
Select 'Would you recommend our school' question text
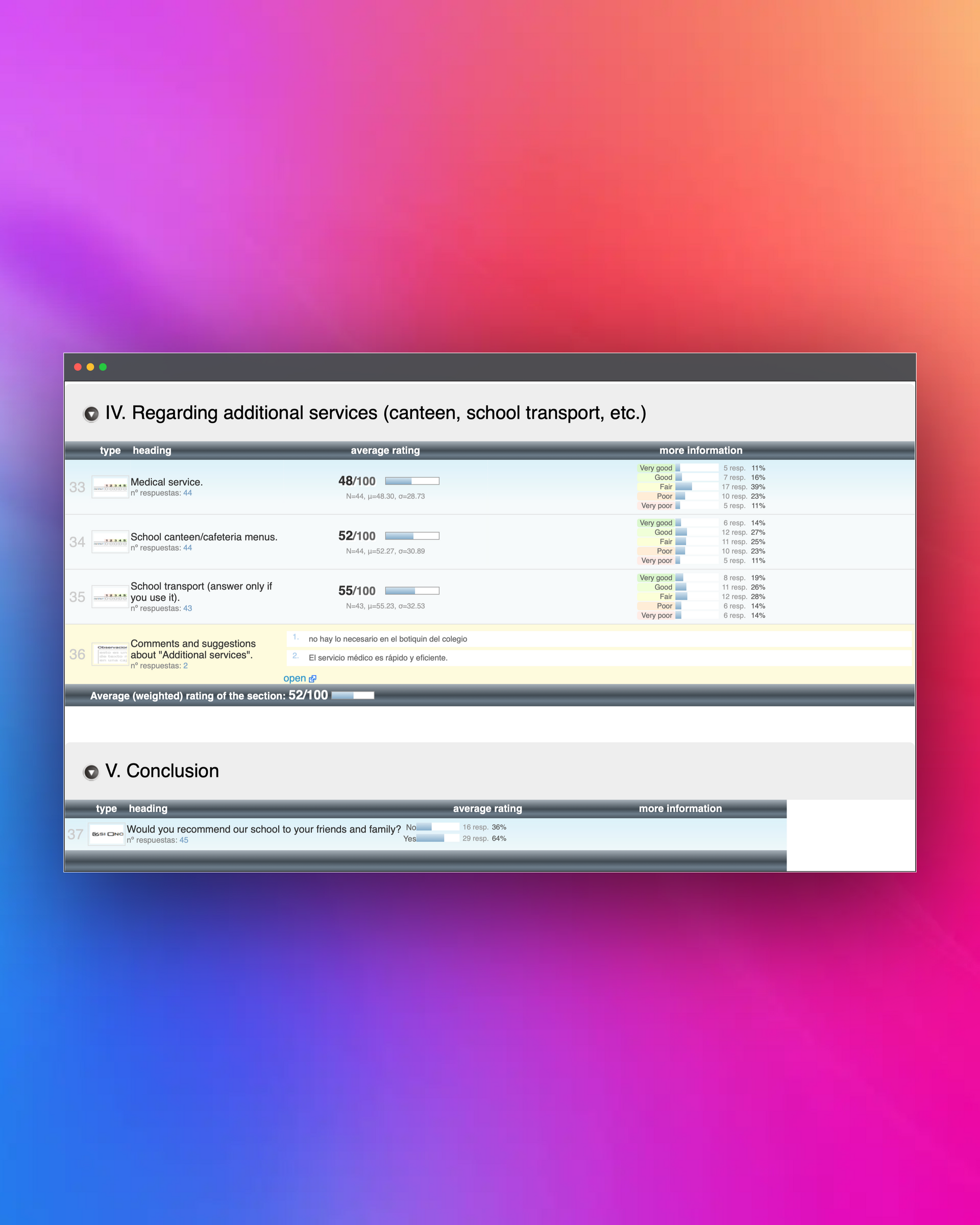[263, 829]
